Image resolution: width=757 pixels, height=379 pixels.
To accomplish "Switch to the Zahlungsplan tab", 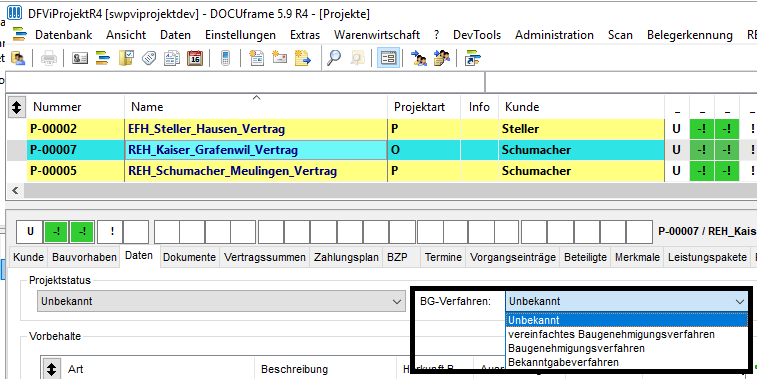I will tap(346, 257).
